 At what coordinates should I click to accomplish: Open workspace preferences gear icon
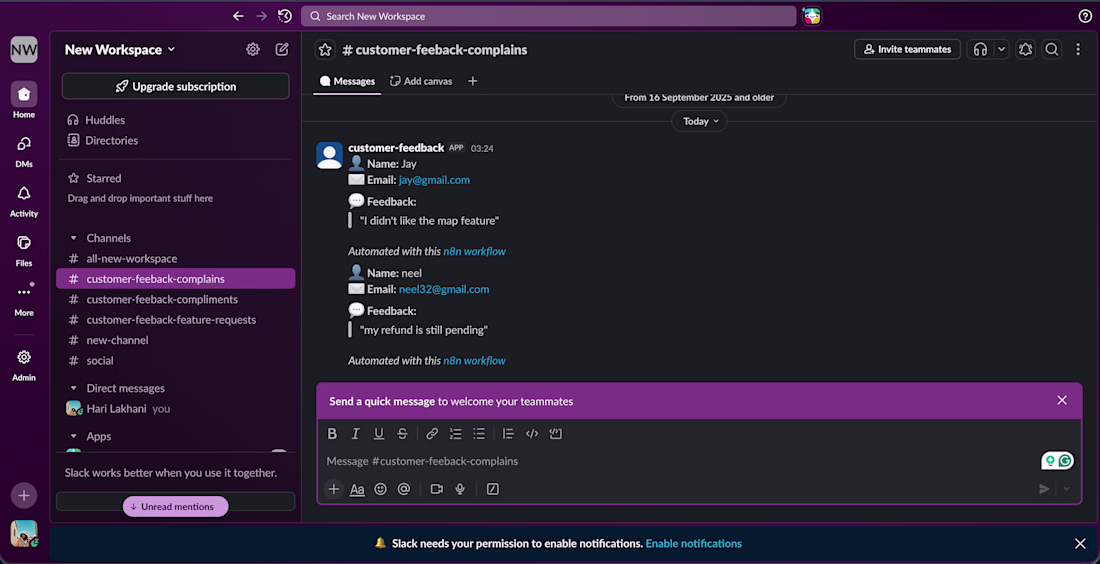click(253, 49)
